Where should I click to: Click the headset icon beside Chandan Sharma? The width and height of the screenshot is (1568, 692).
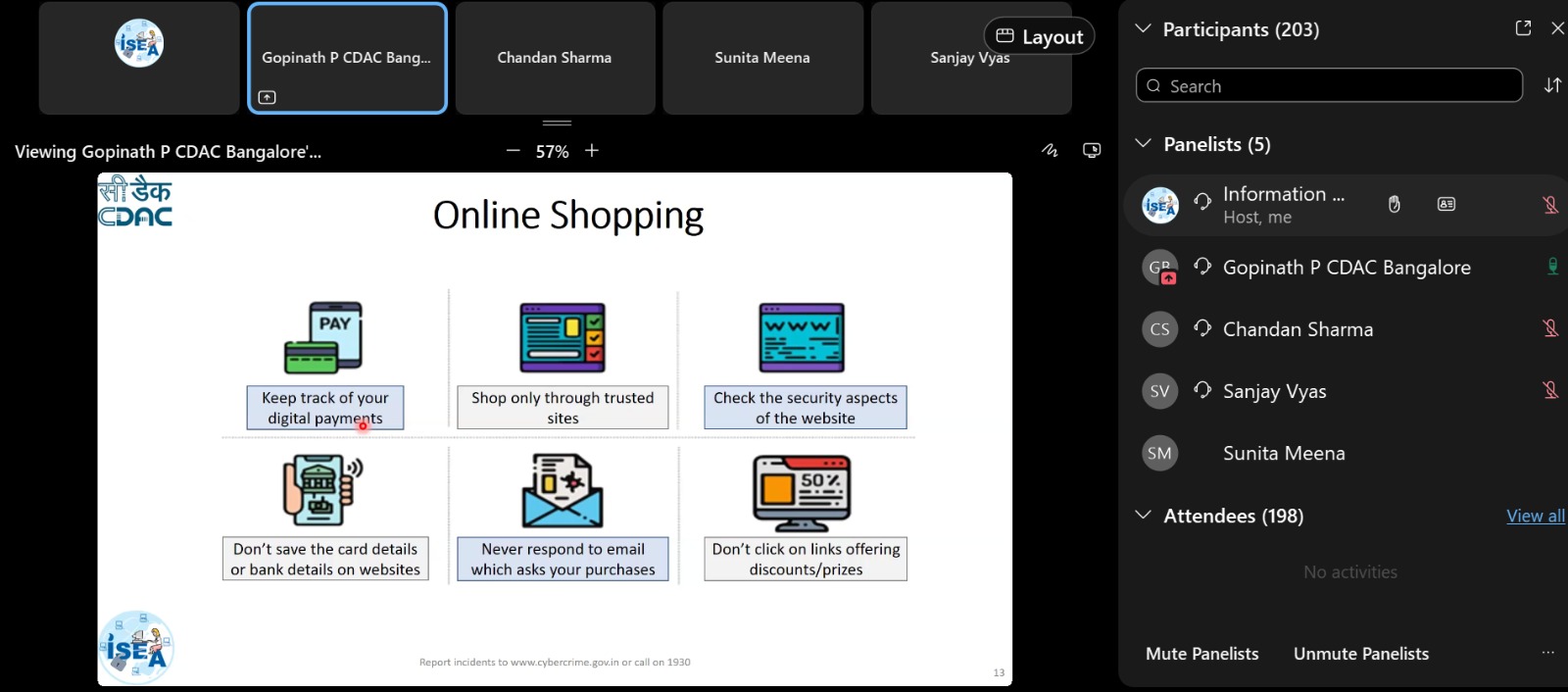pos(1202,327)
